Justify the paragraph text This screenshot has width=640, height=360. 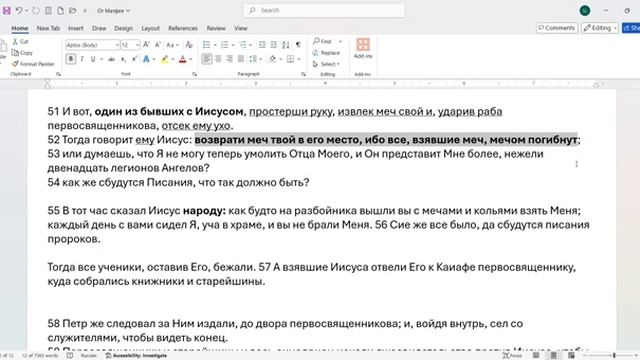241,59
